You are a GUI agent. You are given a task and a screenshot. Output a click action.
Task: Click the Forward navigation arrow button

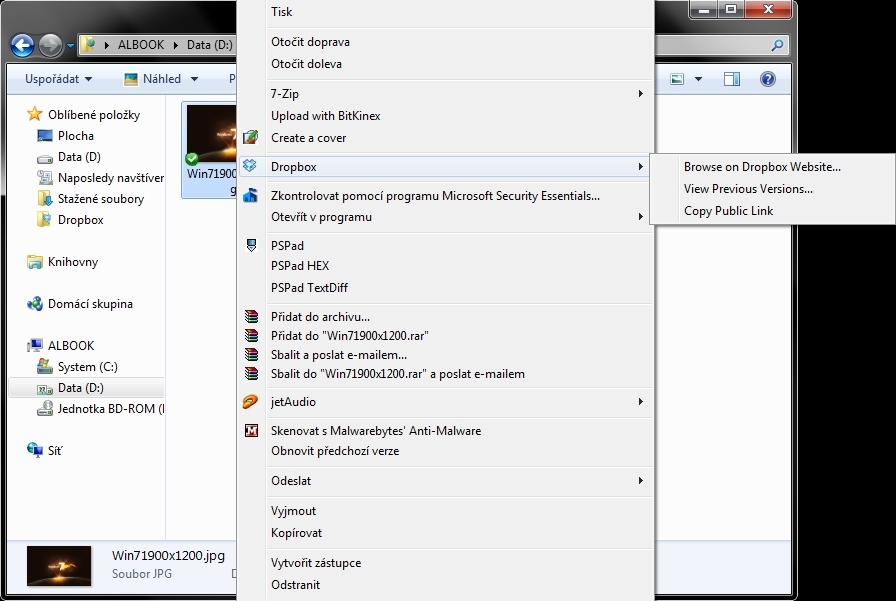(x=50, y=45)
